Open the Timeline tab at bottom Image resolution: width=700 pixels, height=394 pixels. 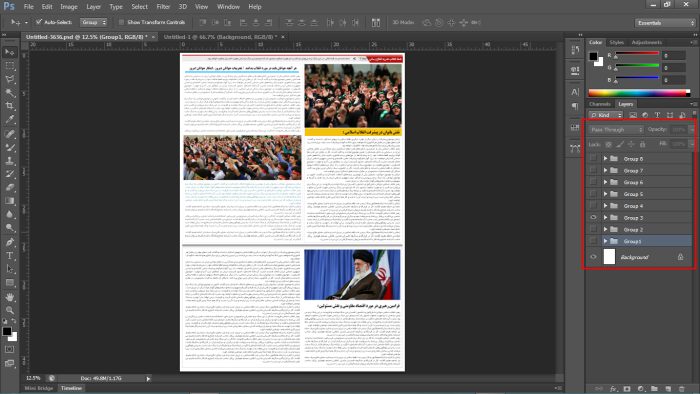(71, 388)
